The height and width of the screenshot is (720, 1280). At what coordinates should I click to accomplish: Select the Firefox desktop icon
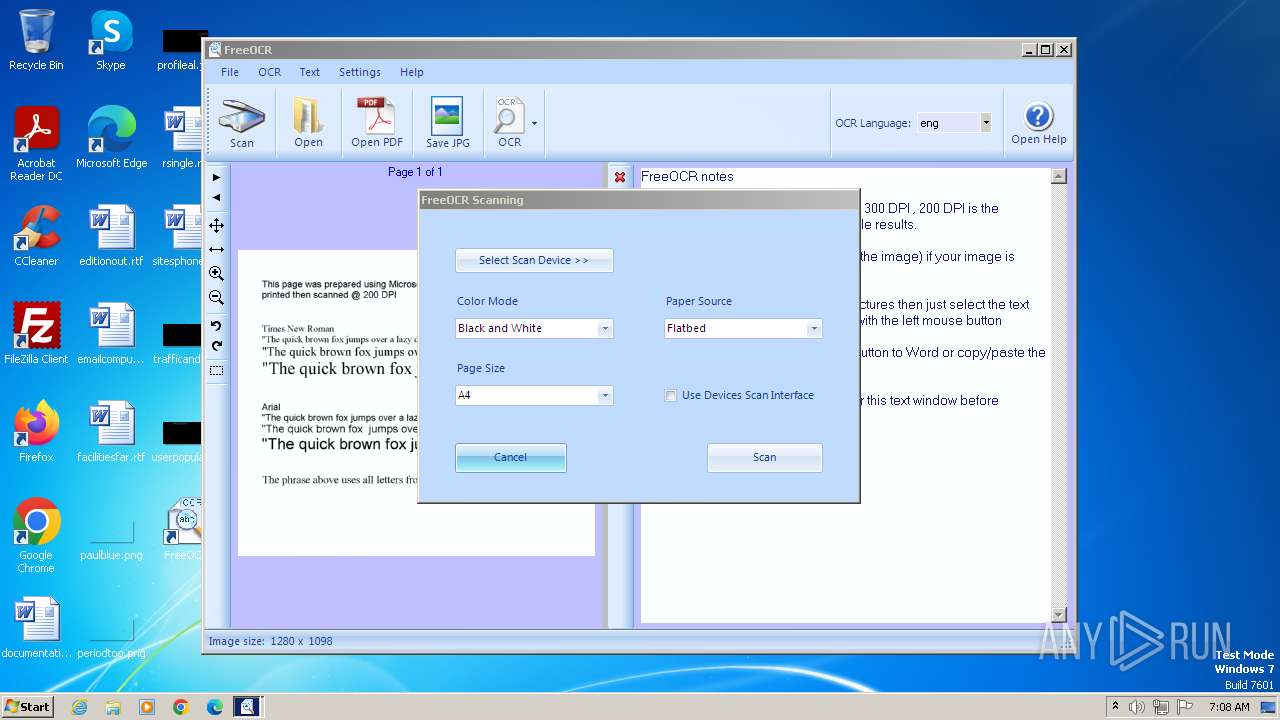pos(36,432)
